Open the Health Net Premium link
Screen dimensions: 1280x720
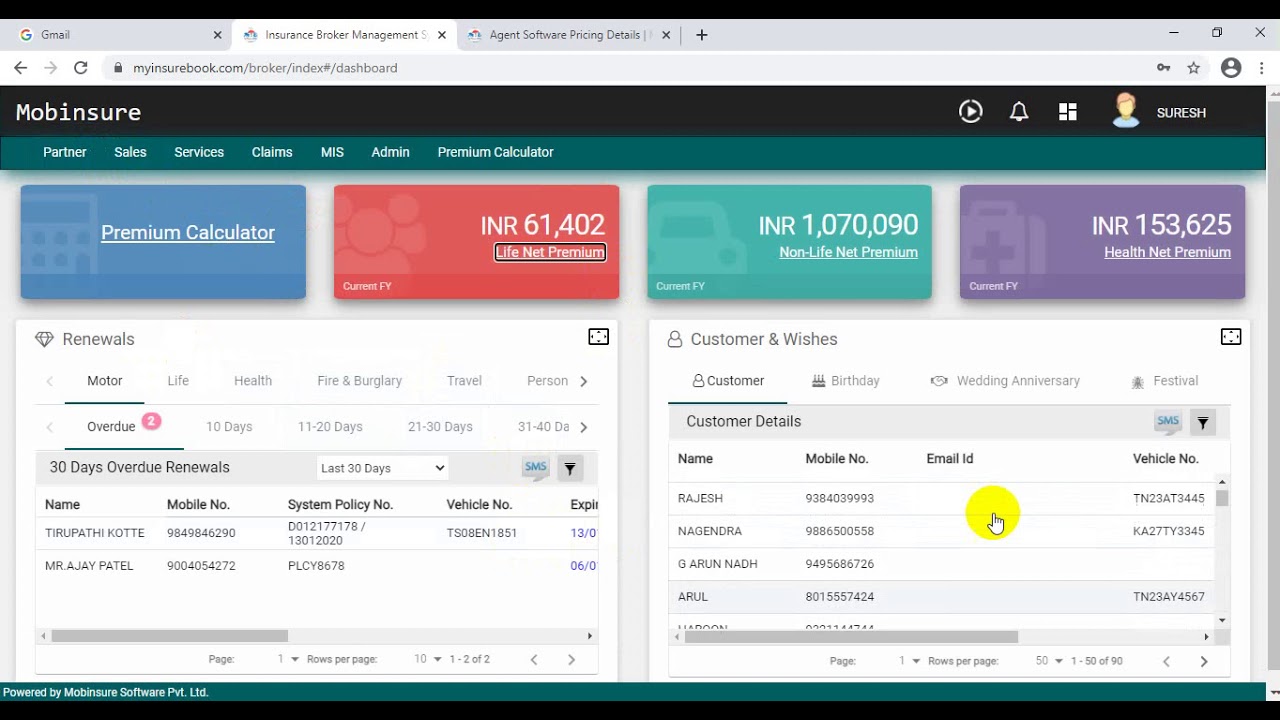(1167, 252)
